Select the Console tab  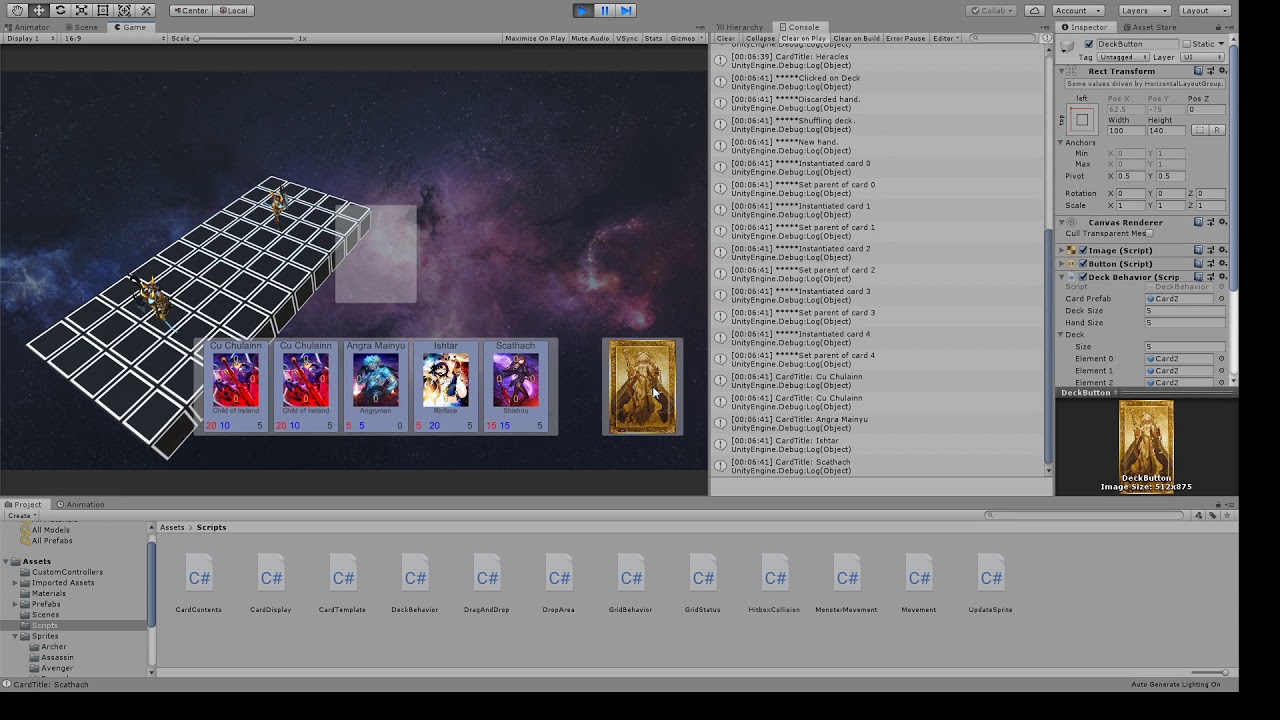[799, 27]
